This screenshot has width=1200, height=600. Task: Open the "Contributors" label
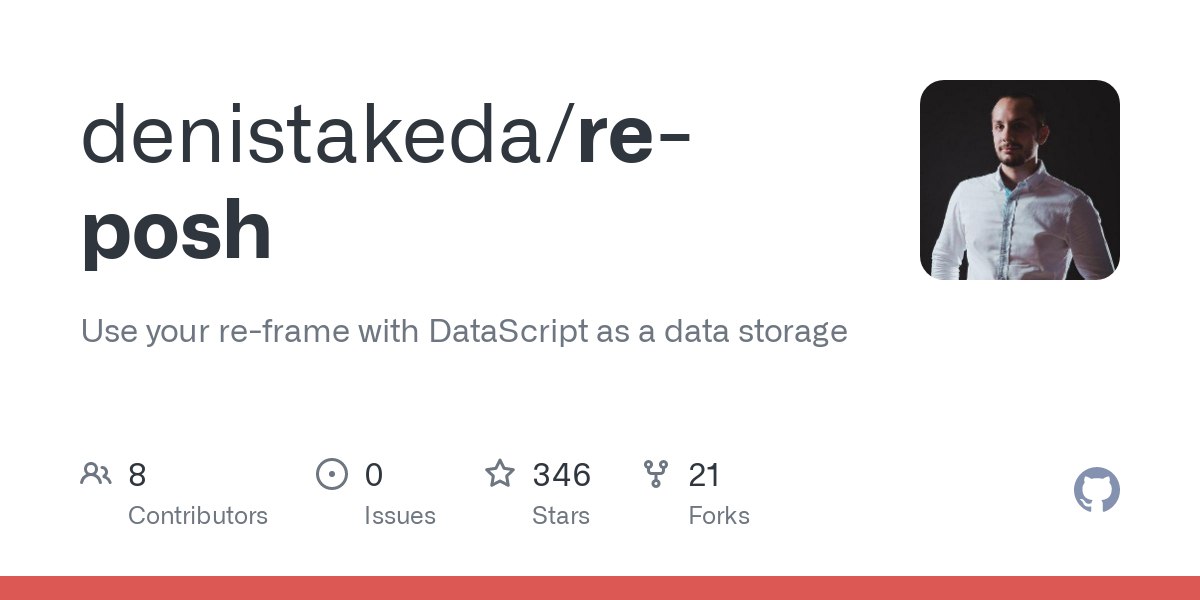pos(198,516)
